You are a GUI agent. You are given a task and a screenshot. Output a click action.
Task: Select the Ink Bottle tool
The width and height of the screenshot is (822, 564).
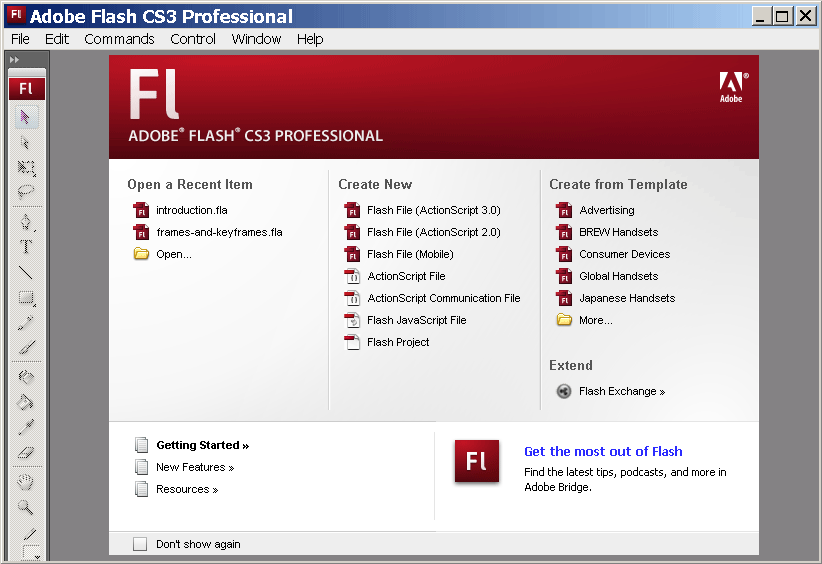coord(26,376)
